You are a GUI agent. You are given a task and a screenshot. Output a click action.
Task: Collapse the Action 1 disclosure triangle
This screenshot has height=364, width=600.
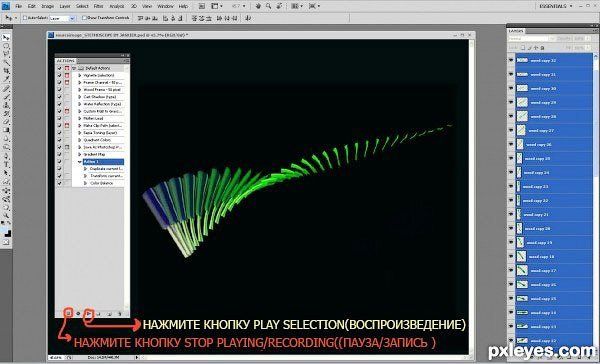[x=80, y=162]
